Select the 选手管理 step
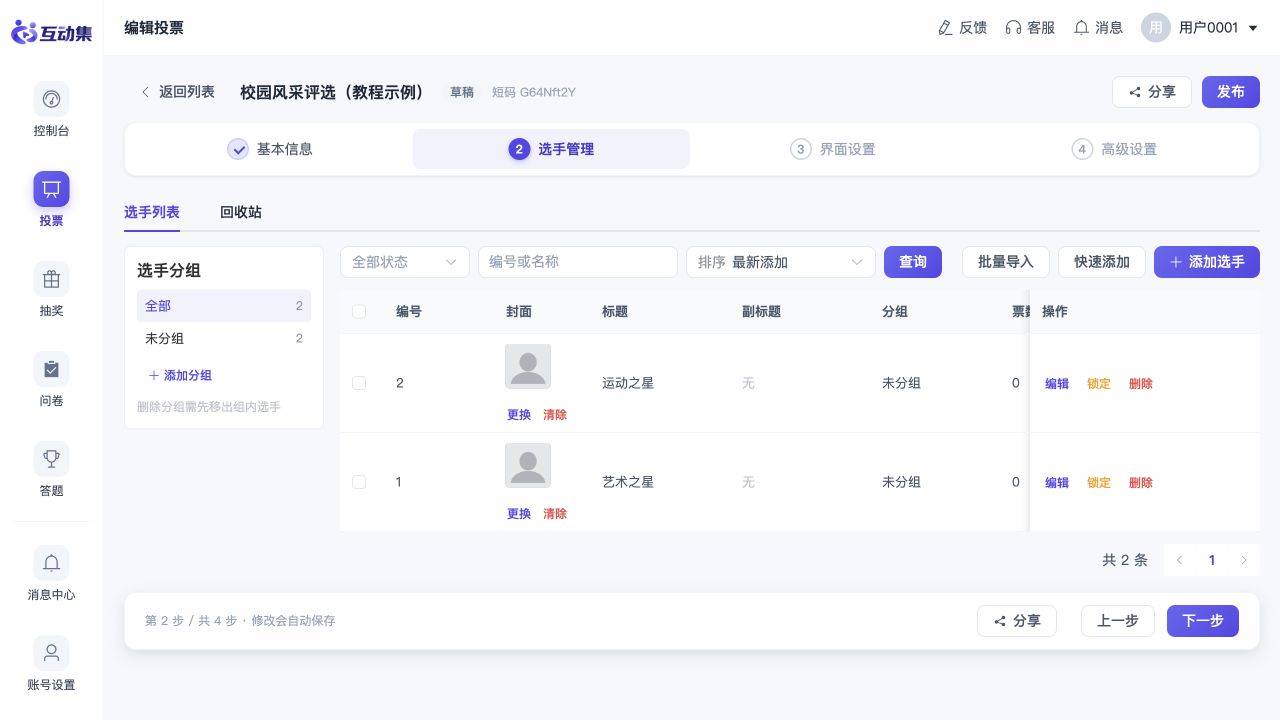This screenshot has height=720, width=1280. point(551,149)
